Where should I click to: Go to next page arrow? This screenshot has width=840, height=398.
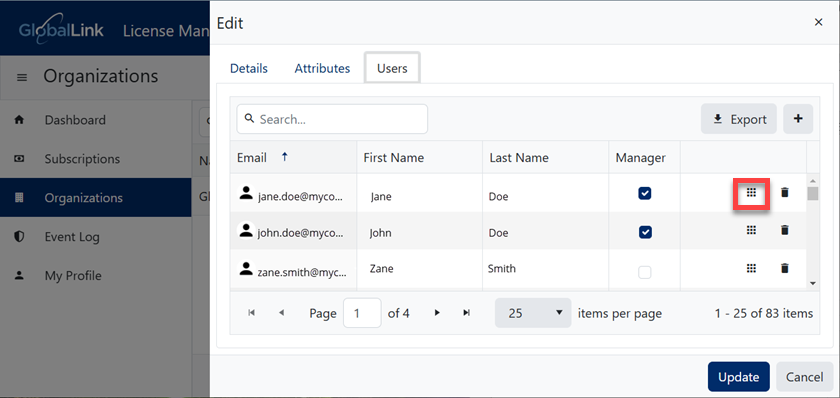coord(437,313)
